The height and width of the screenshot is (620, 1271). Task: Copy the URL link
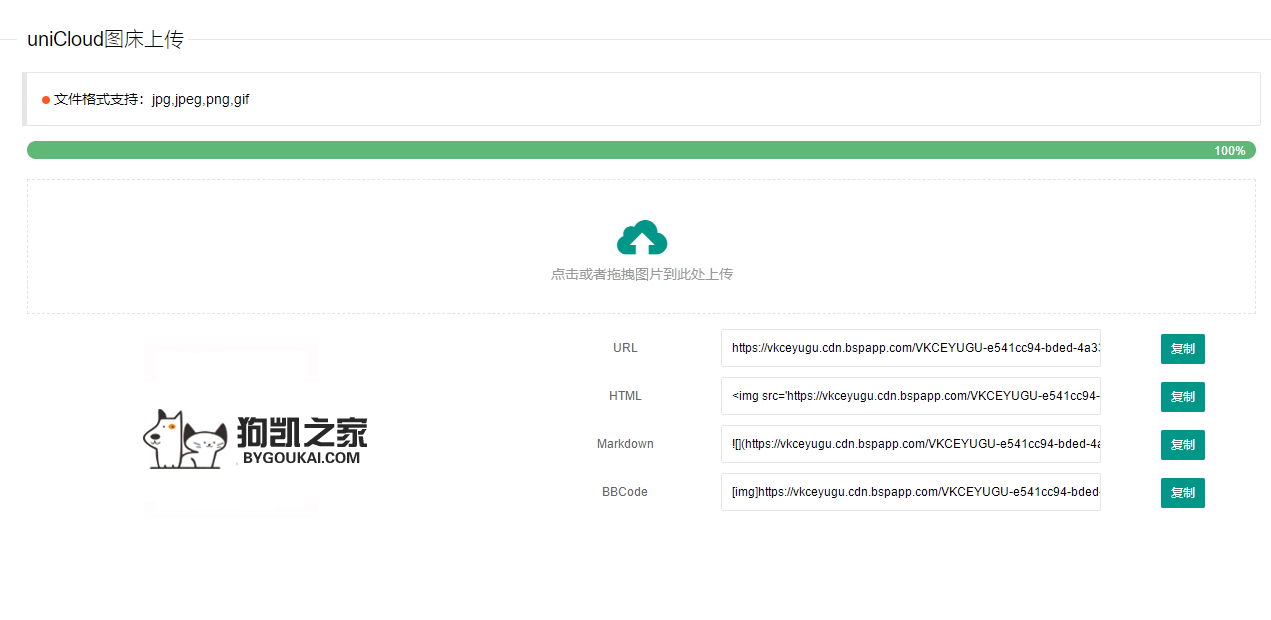point(1183,349)
